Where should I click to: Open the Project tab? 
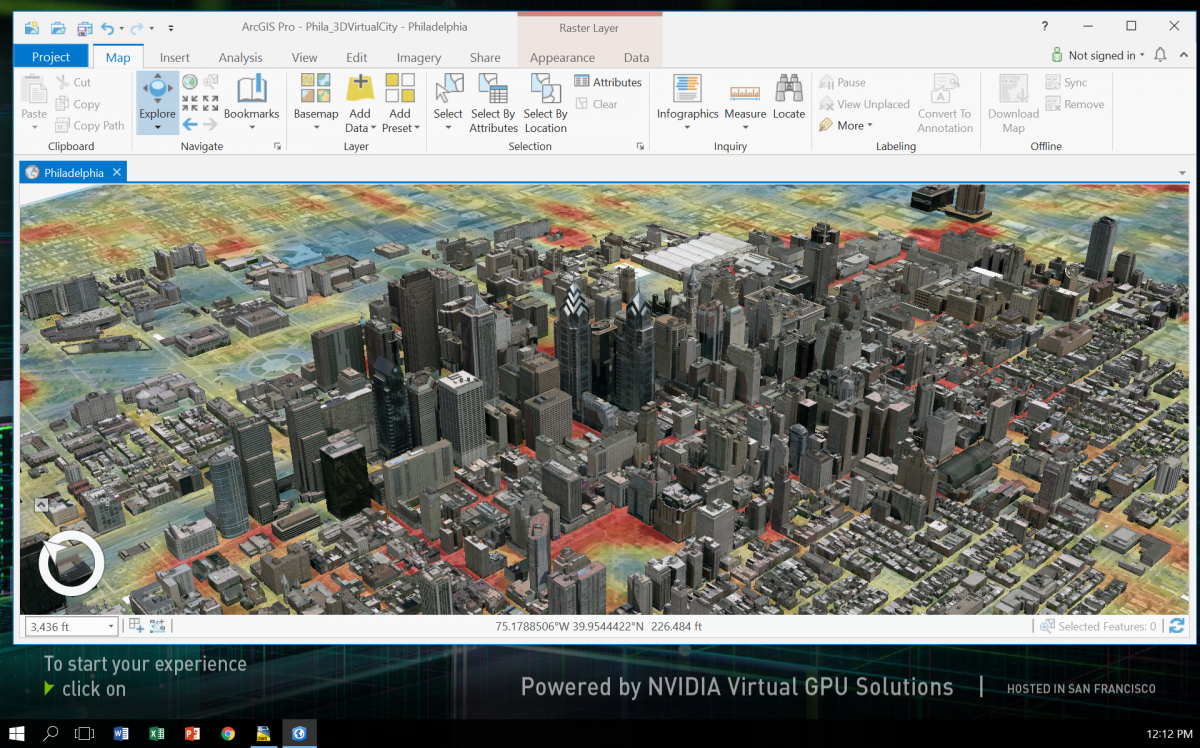point(51,57)
